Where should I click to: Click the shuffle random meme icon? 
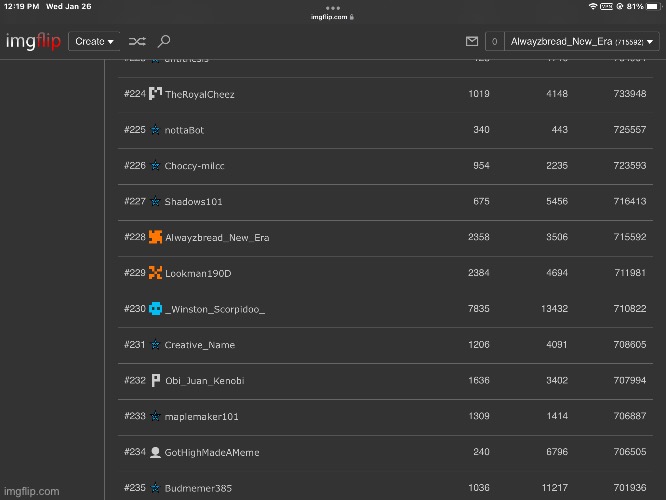[x=137, y=41]
